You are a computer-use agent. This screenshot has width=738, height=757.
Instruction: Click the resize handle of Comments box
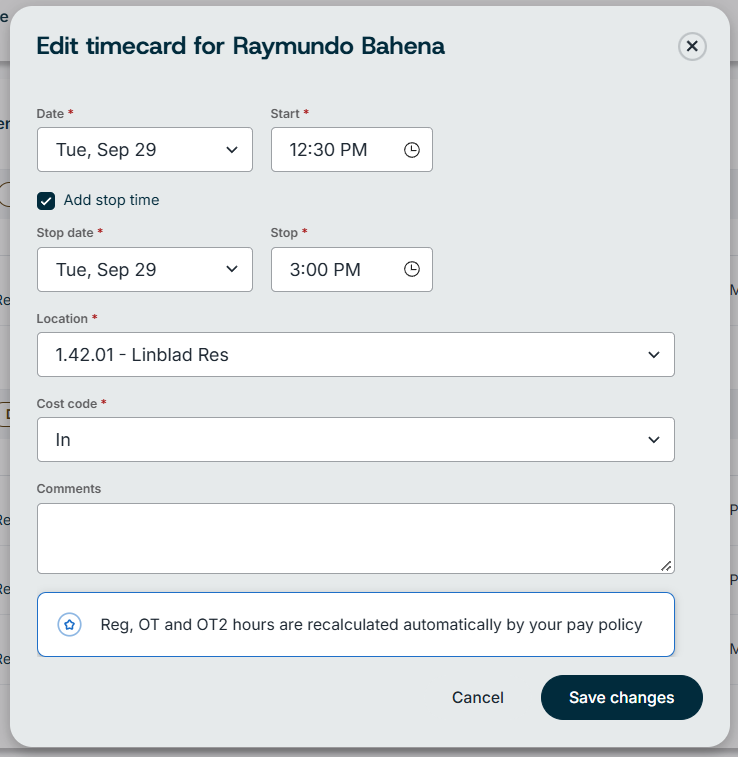tap(666, 566)
